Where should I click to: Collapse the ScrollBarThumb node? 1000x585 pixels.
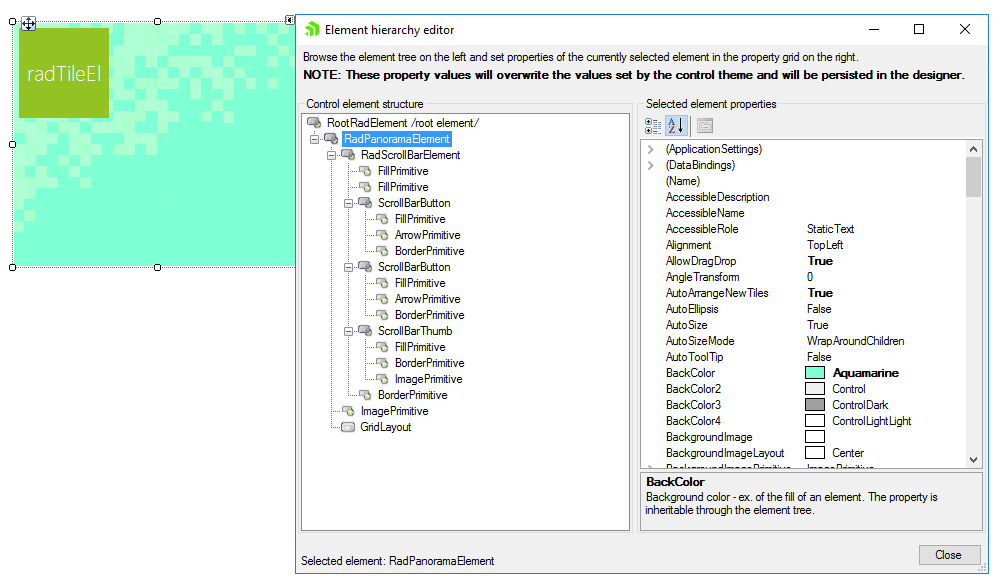pyautogui.click(x=351, y=331)
